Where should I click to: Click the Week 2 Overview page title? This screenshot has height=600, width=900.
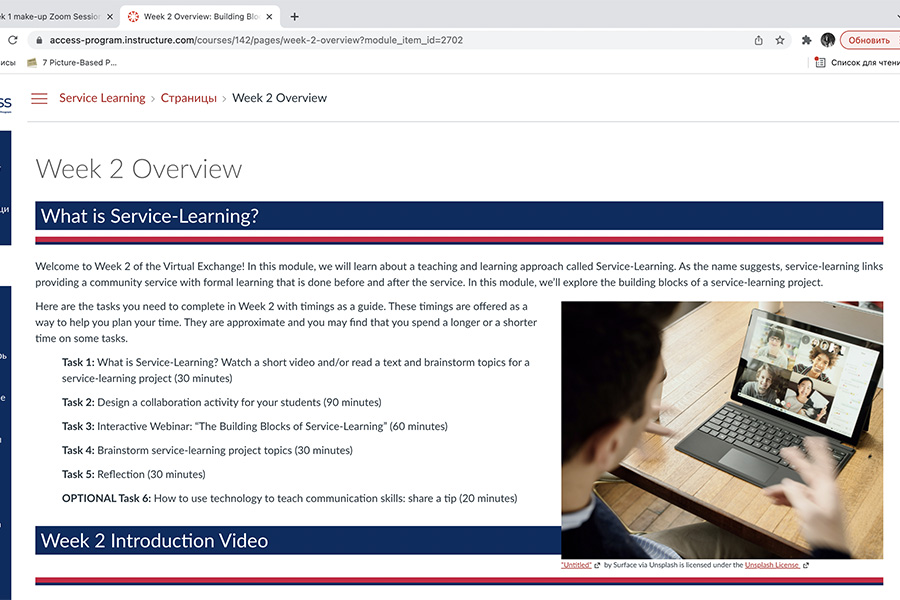coord(139,169)
